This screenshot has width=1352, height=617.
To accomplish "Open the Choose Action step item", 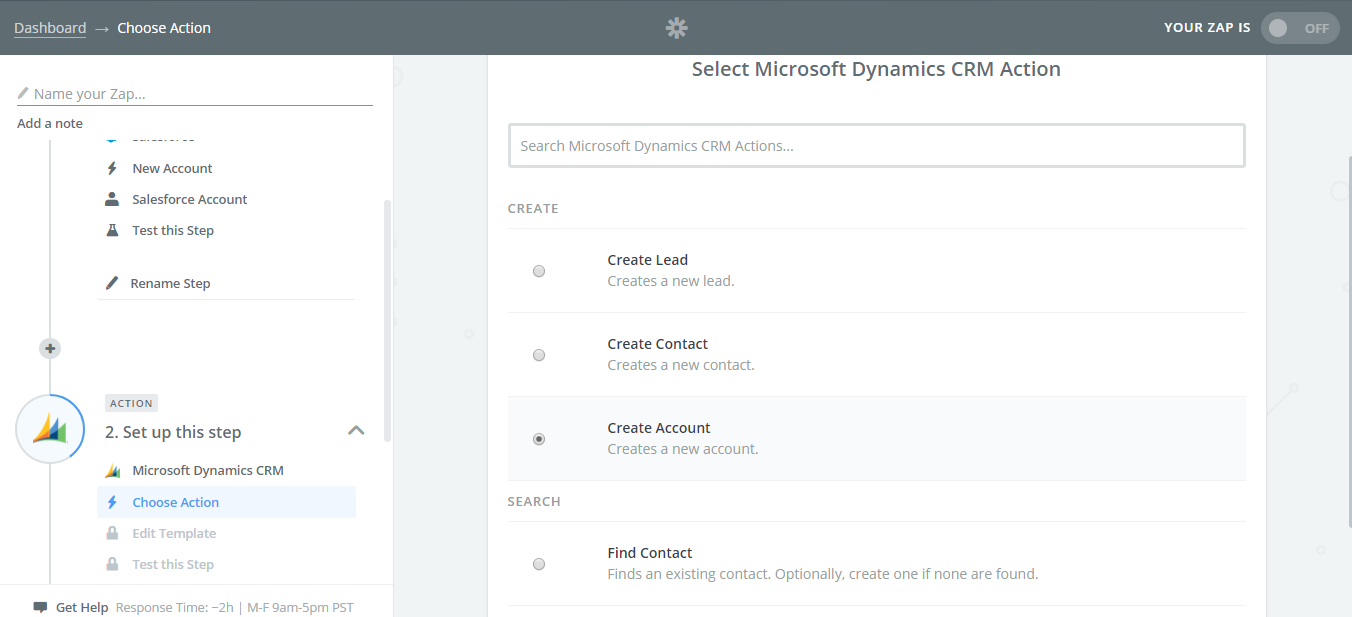I will (x=226, y=502).
